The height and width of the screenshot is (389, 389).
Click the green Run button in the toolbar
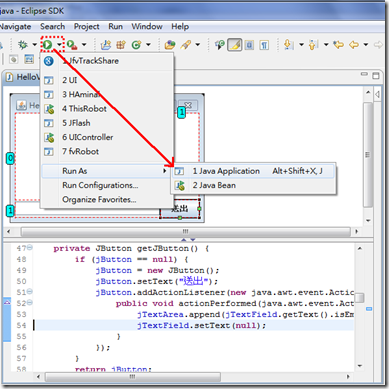pyautogui.click(x=48, y=44)
